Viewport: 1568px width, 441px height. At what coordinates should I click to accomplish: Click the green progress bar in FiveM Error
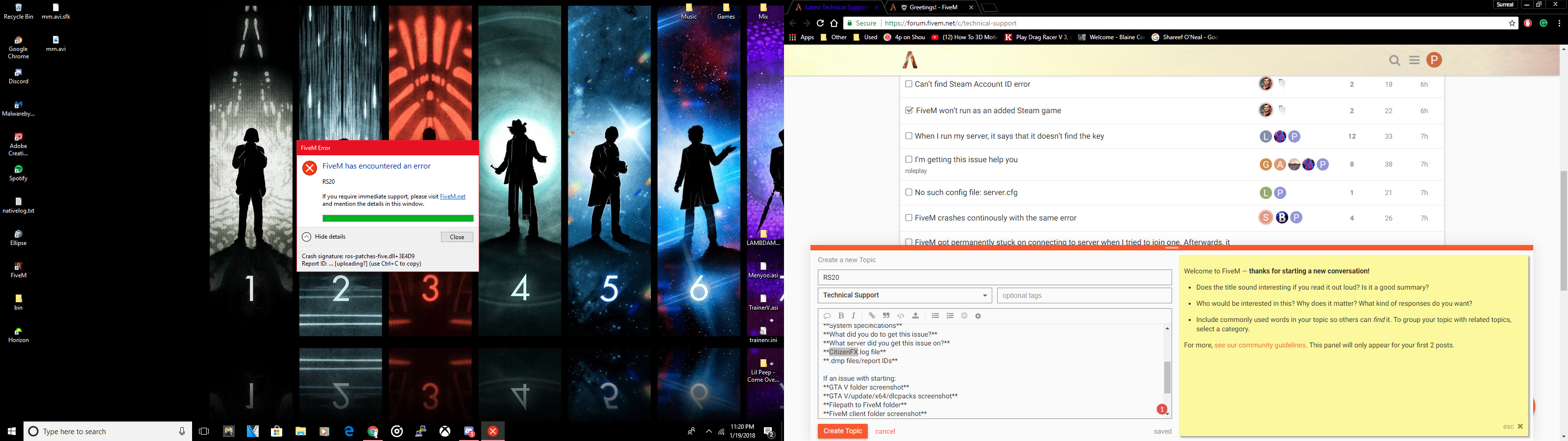click(x=397, y=218)
